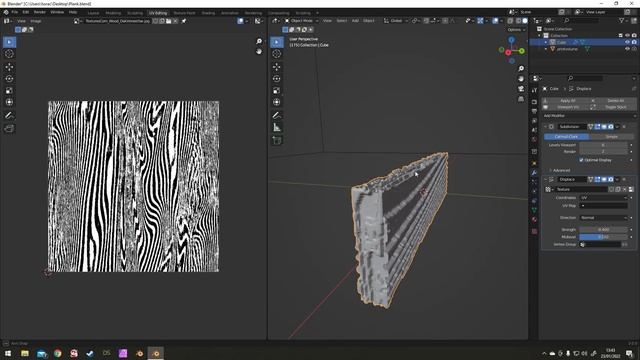Image resolution: width=640 pixels, height=360 pixels.
Task: Click the Y axis on the navigation gizmo
Action: click(522, 51)
